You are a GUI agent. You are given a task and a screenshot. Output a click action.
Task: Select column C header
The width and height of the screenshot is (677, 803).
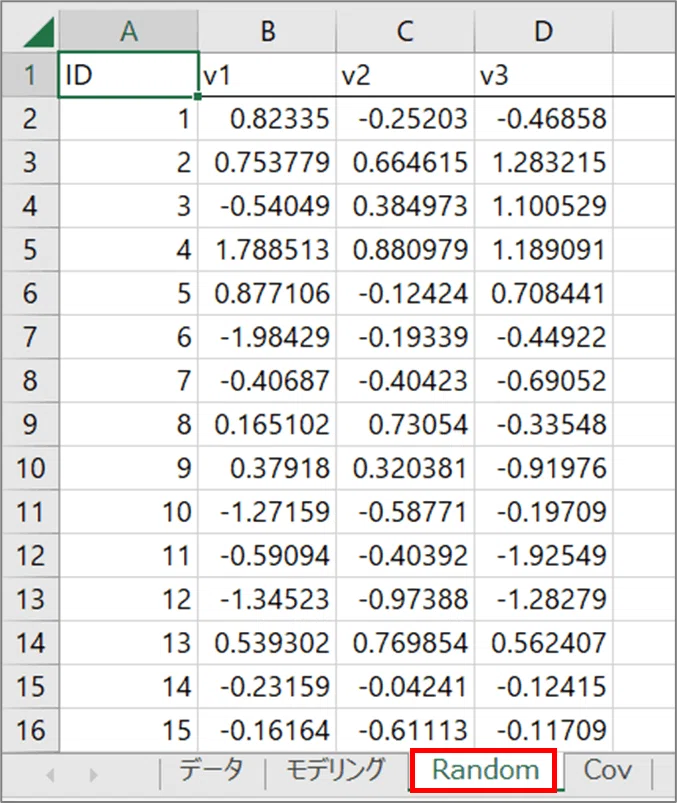(x=406, y=31)
